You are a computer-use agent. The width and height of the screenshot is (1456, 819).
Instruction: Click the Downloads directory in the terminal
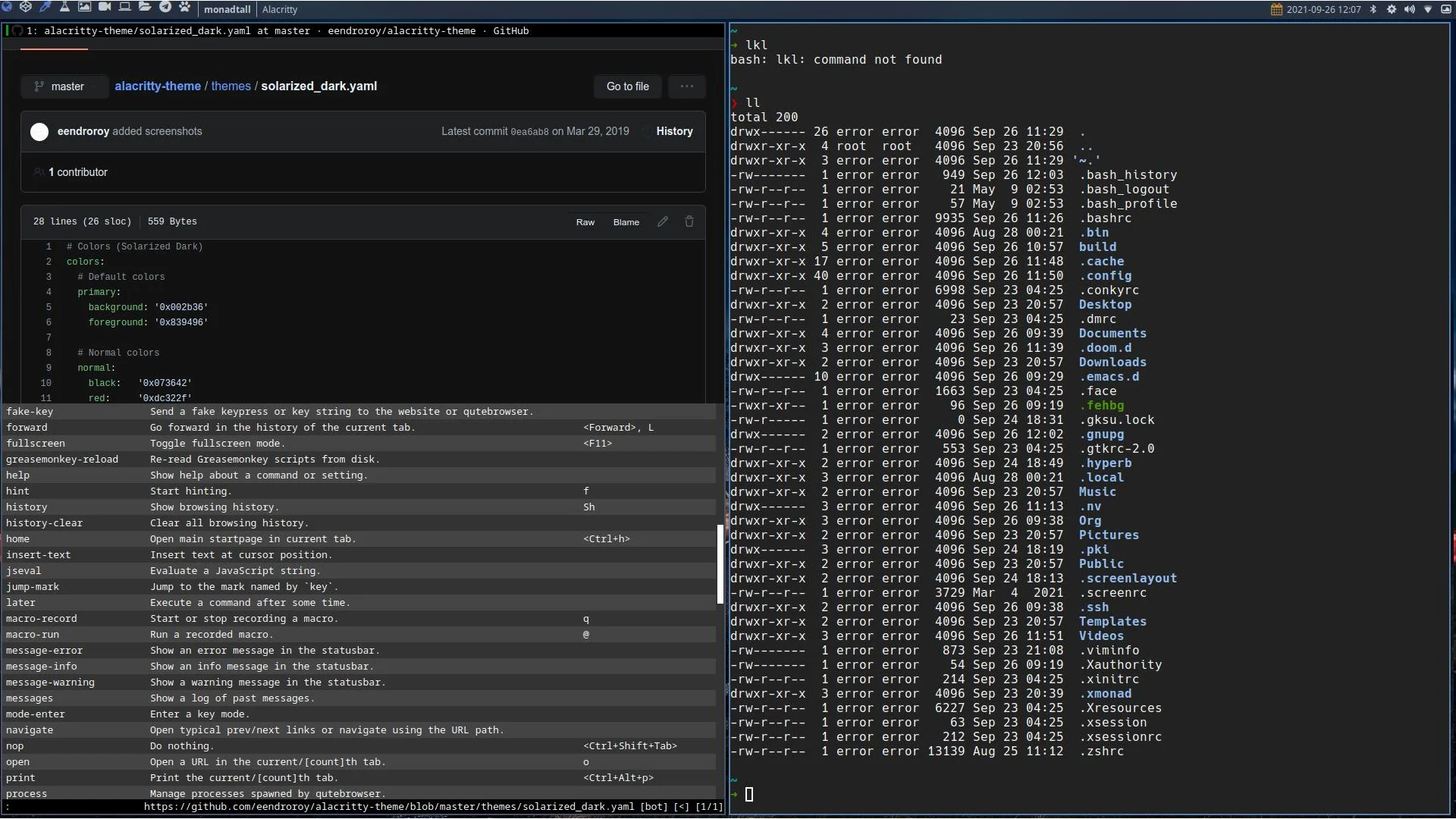tap(1112, 362)
